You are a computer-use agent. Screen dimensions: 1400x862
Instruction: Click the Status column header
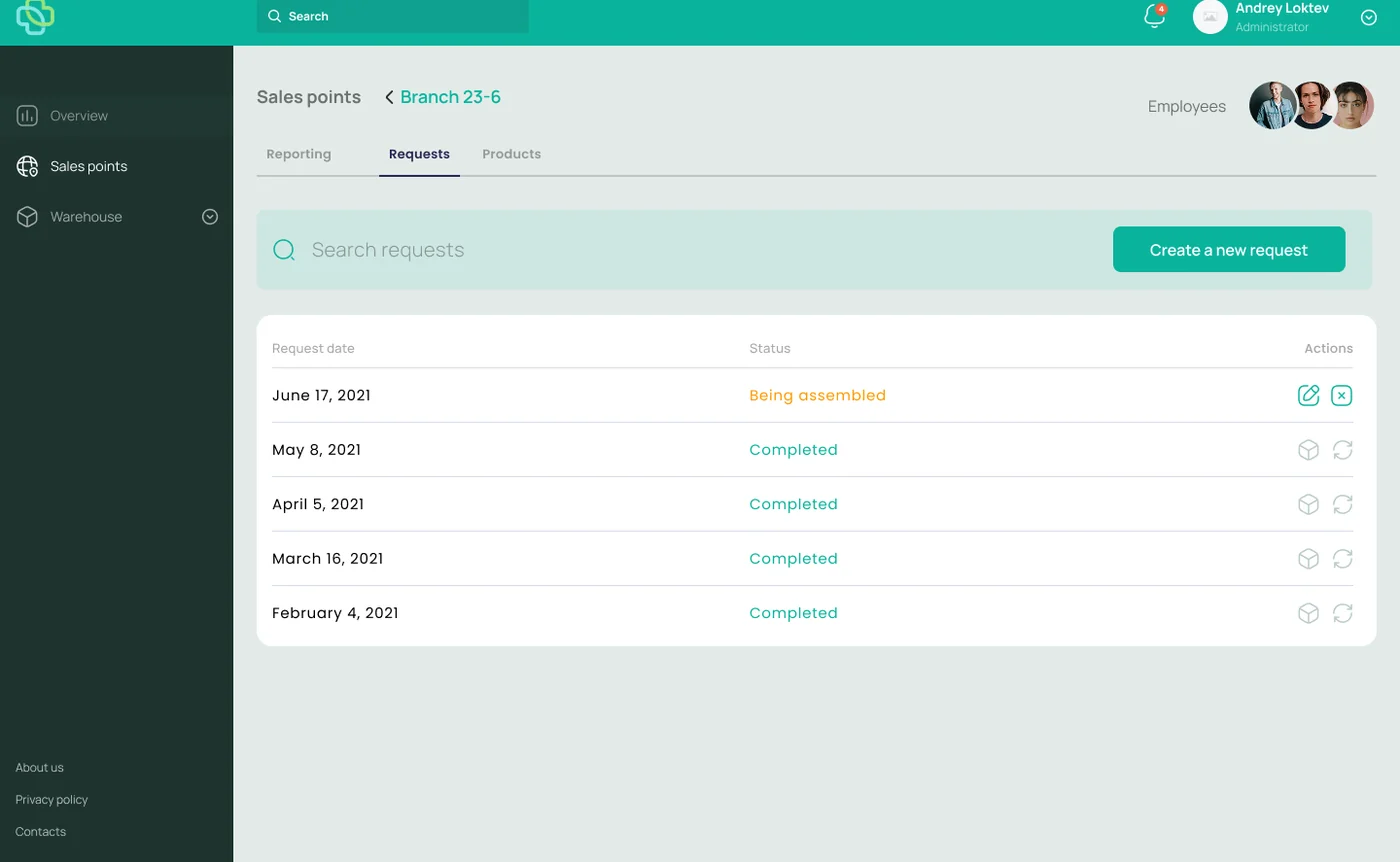tap(769, 348)
